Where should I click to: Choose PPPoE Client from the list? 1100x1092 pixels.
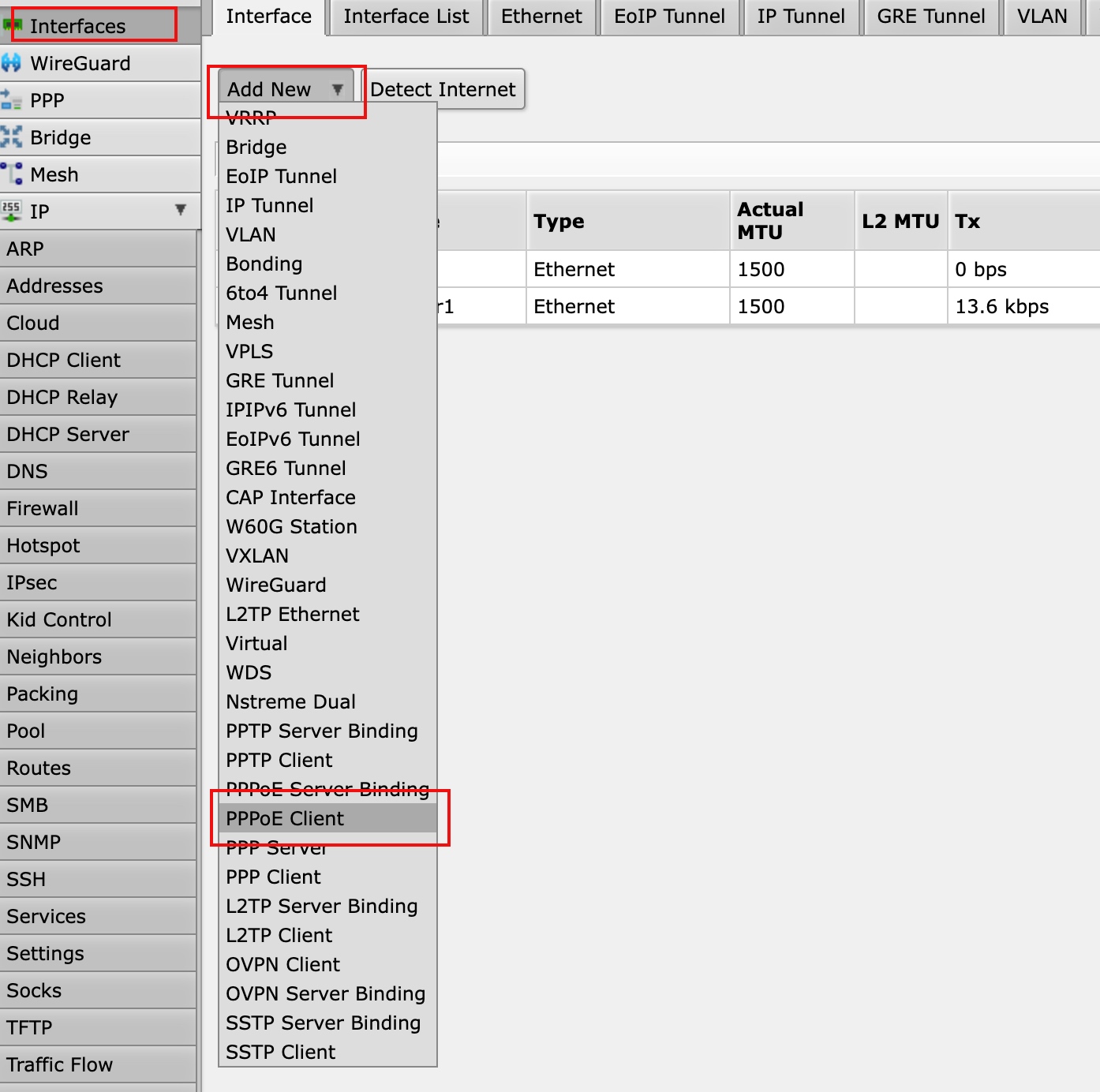click(x=285, y=818)
